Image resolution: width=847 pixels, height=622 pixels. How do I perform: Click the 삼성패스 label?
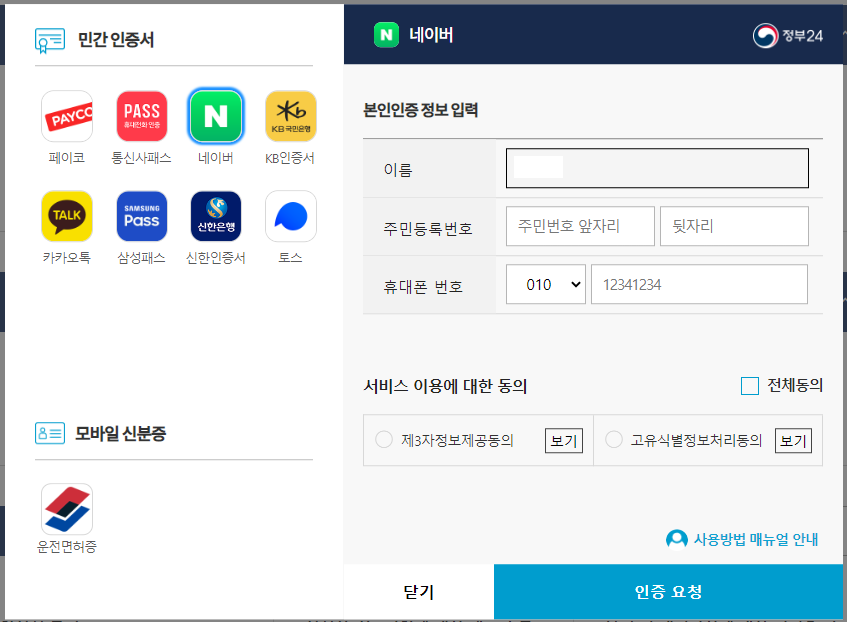[x=142, y=258]
